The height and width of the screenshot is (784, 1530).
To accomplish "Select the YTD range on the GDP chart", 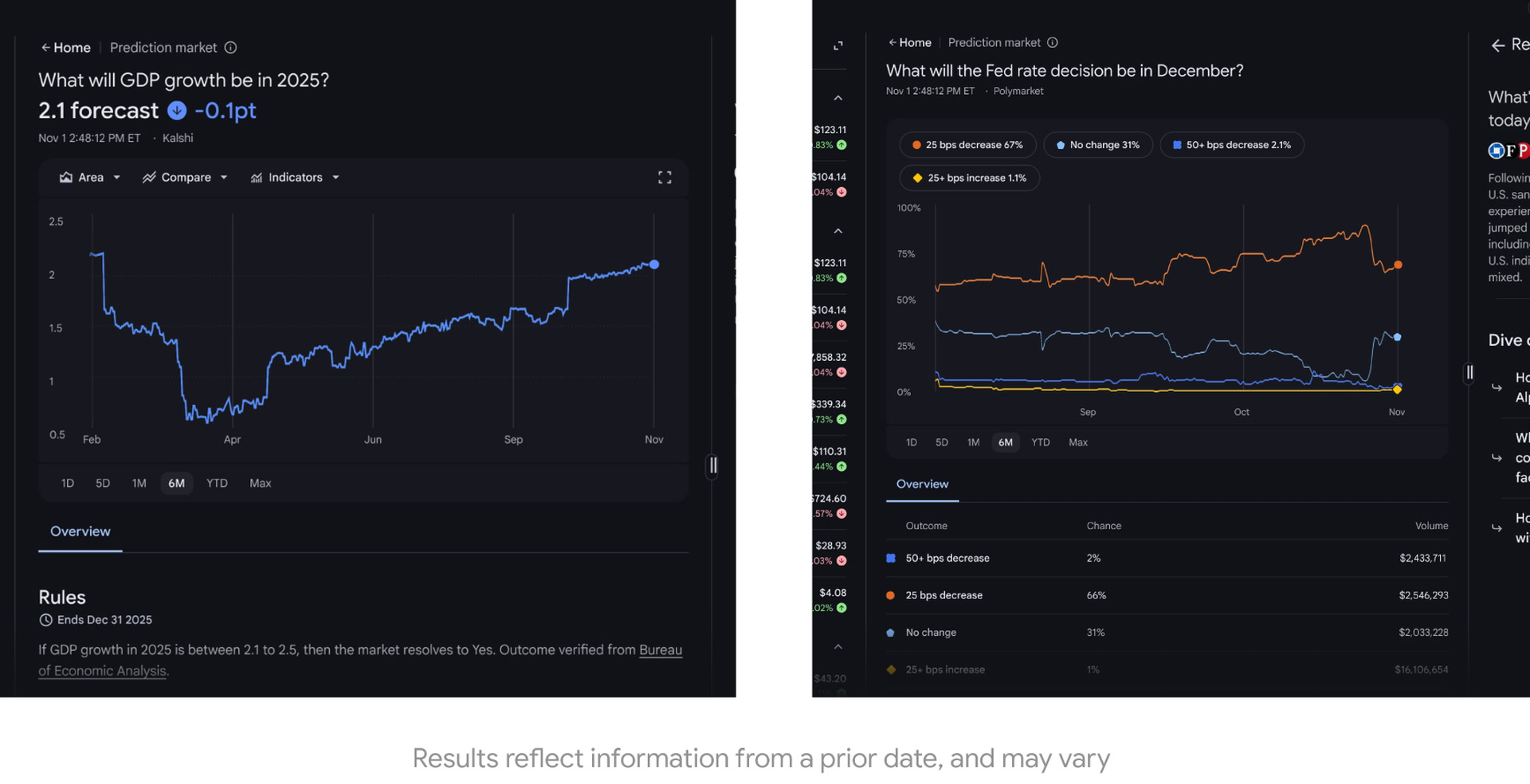I will (216, 483).
